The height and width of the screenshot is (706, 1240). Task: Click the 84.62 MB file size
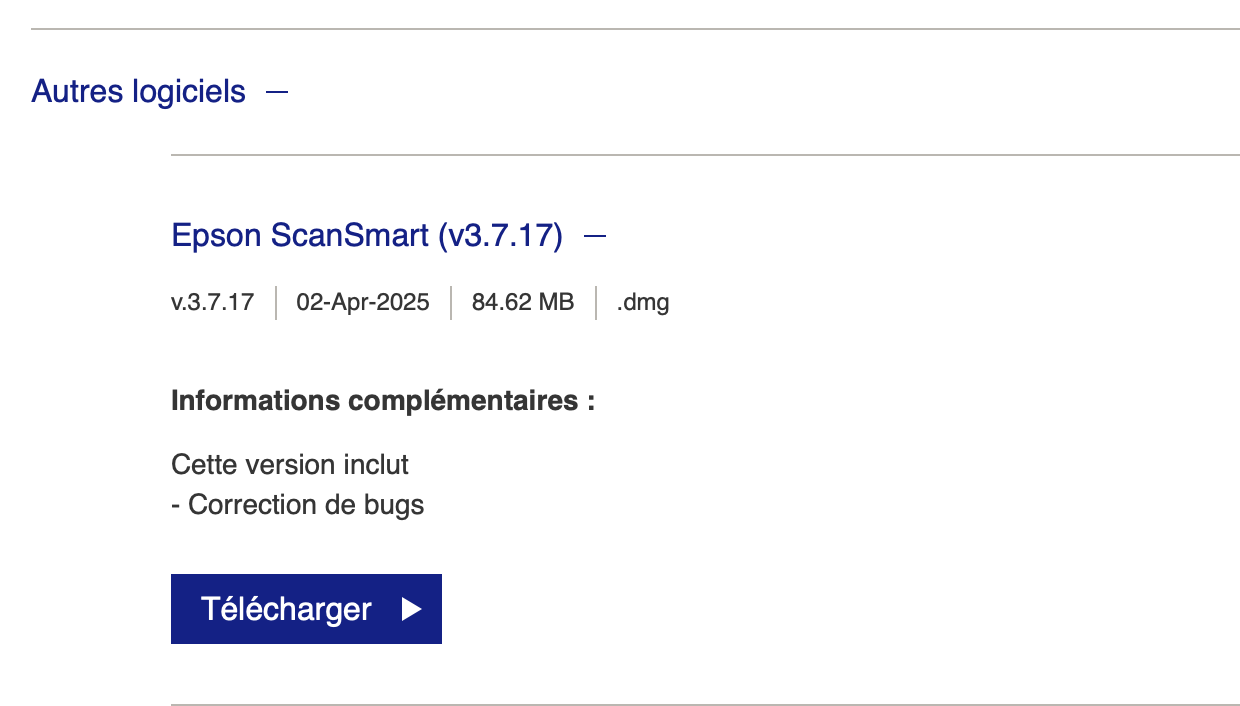tap(523, 302)
